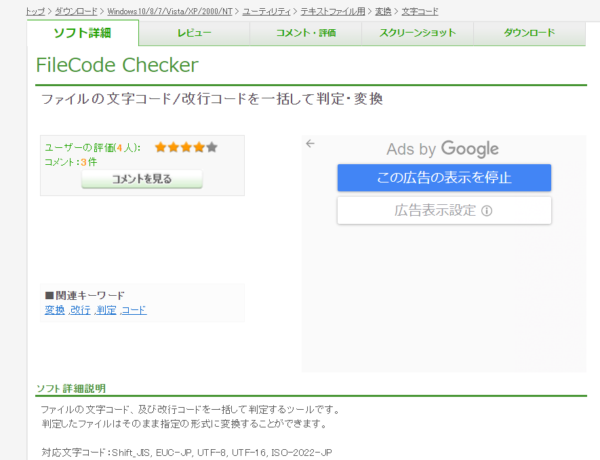Viewport: 600px width, 460px height.
Task: Click the 広告表示設定 button
Action: (x=444, y=210)
